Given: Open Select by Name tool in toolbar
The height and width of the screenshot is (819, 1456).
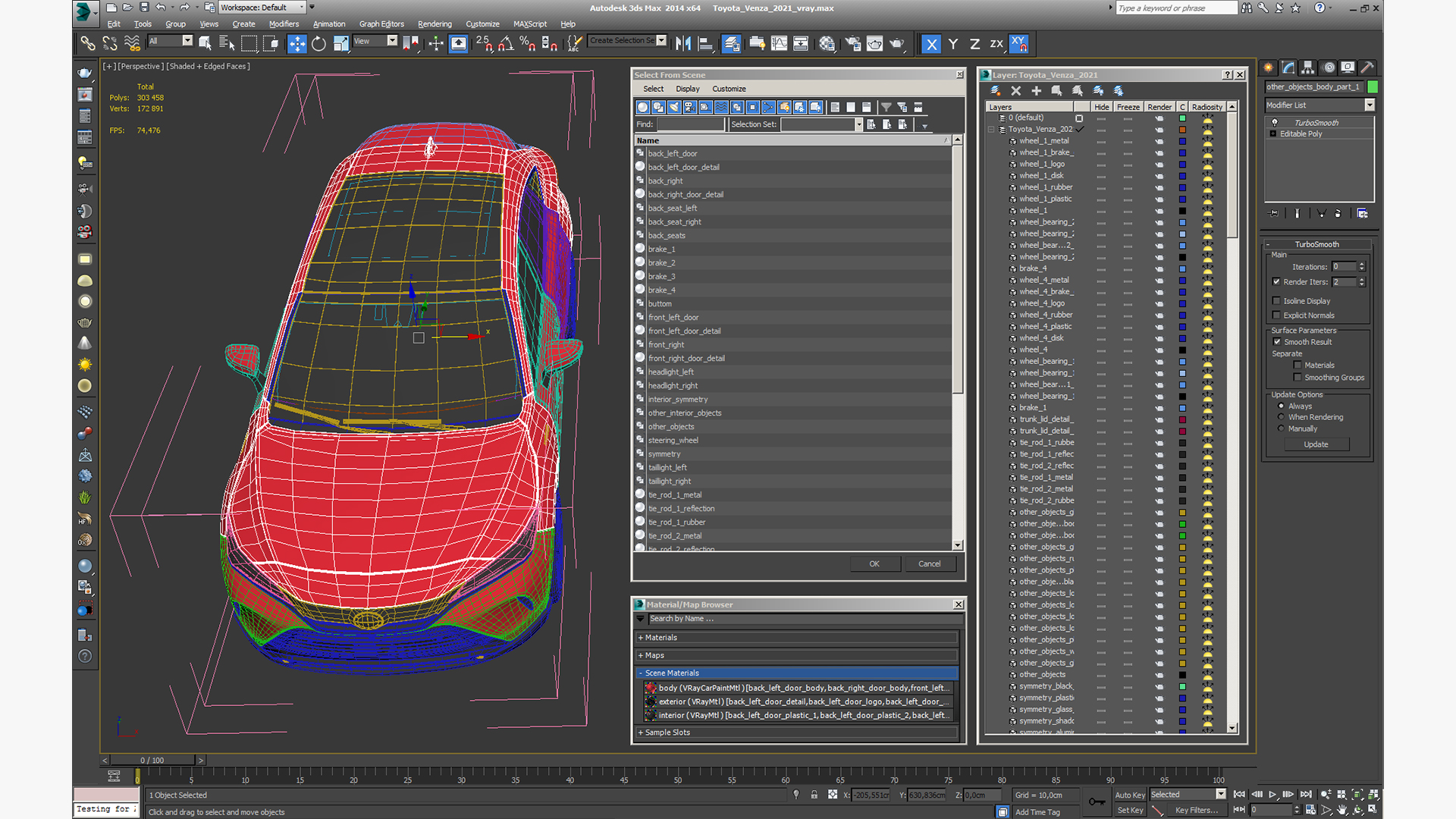Looking at the screenshot, I should click(x=227, y=44).
